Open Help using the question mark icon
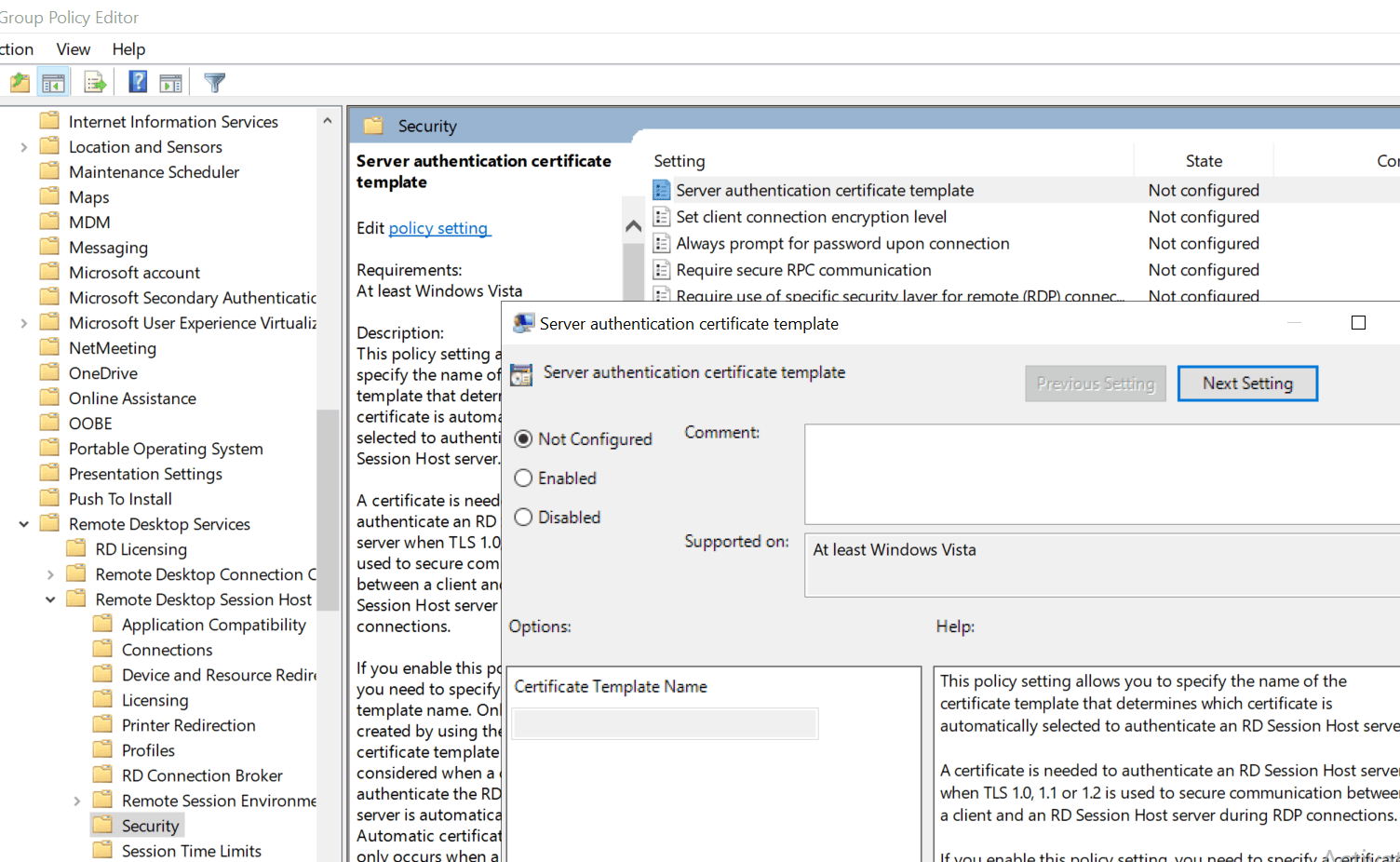 point(136,82)
